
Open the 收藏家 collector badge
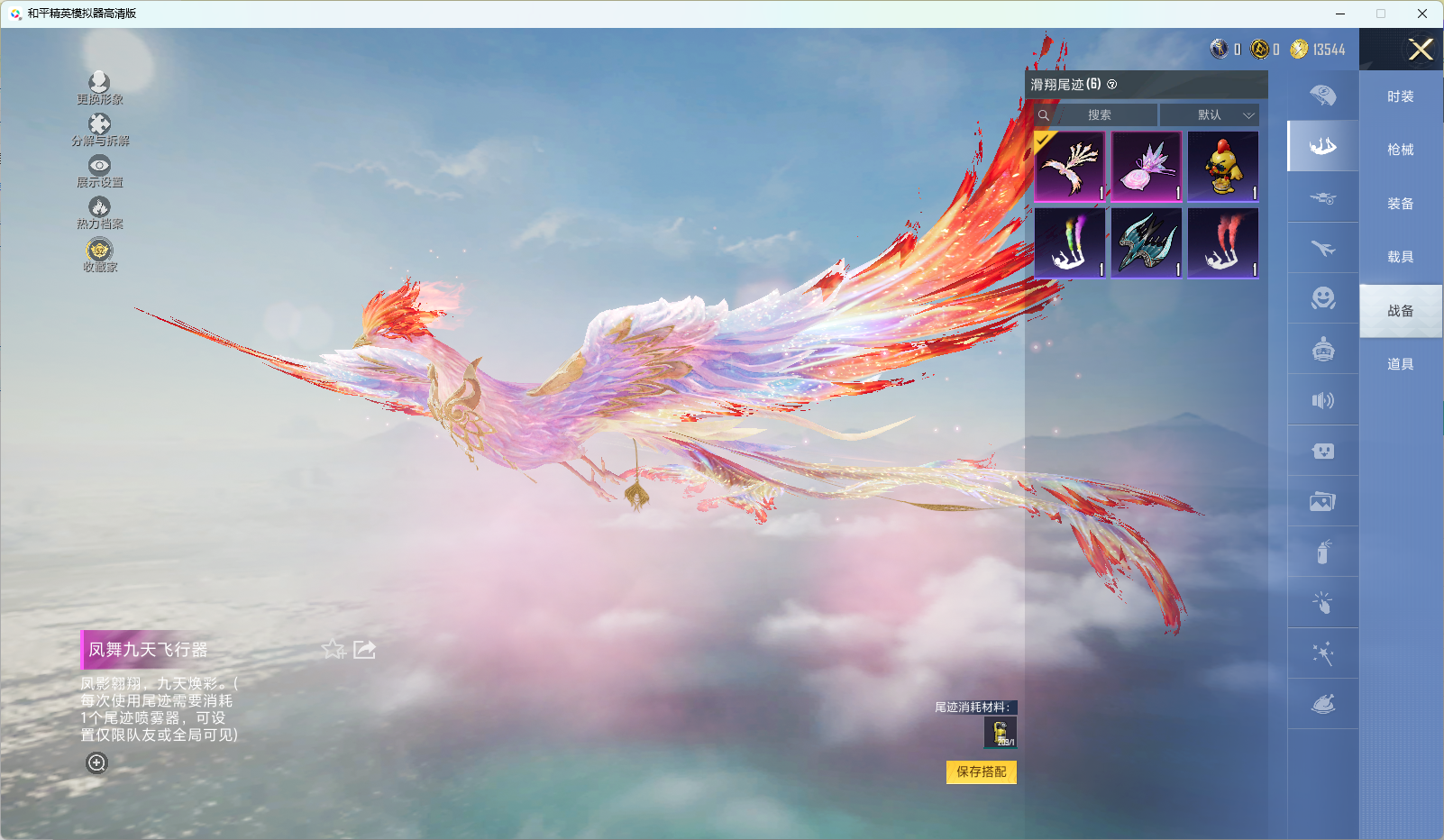click(x=99, y=255)
